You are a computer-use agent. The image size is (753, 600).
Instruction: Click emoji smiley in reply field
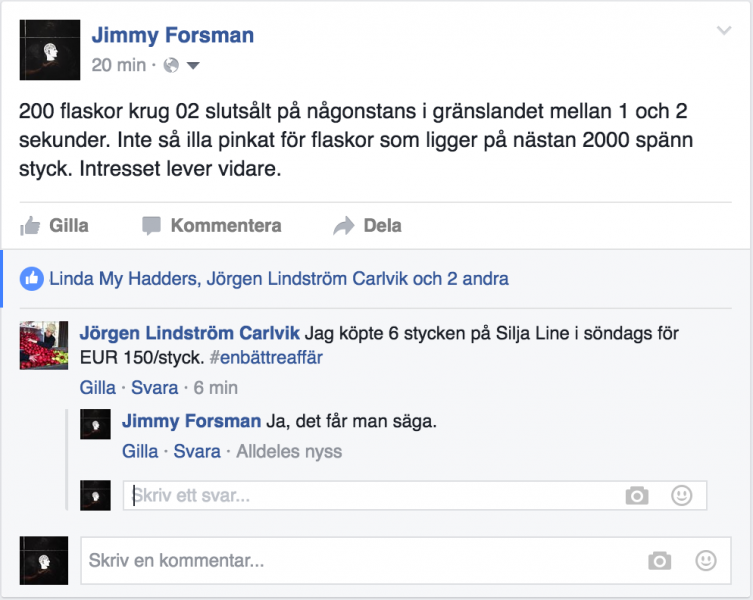click(x=681, y=495)
